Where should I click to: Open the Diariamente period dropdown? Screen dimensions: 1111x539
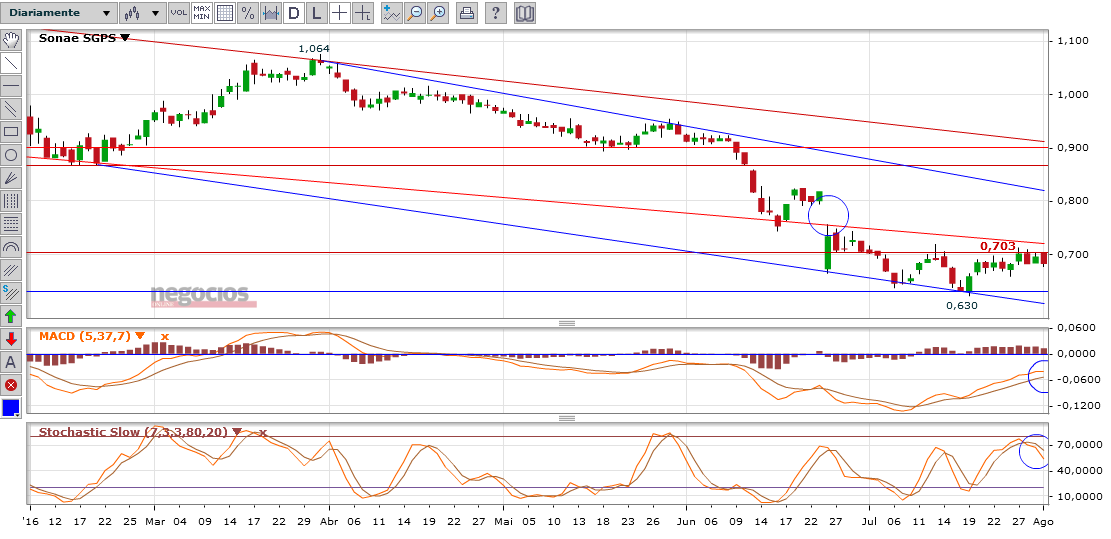59,13
